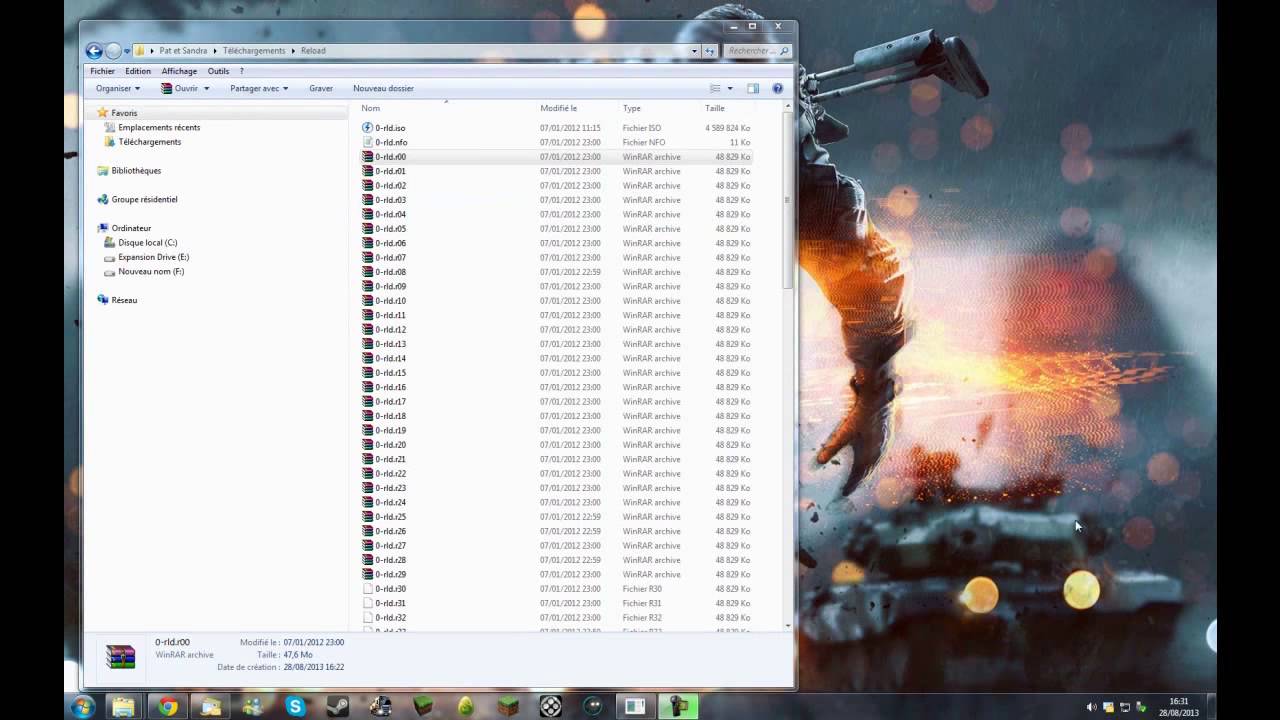1280x720 pixels.
Task: Click the Fichier R31 type cell
Action: pyautogui.click(x=642, y=603)
